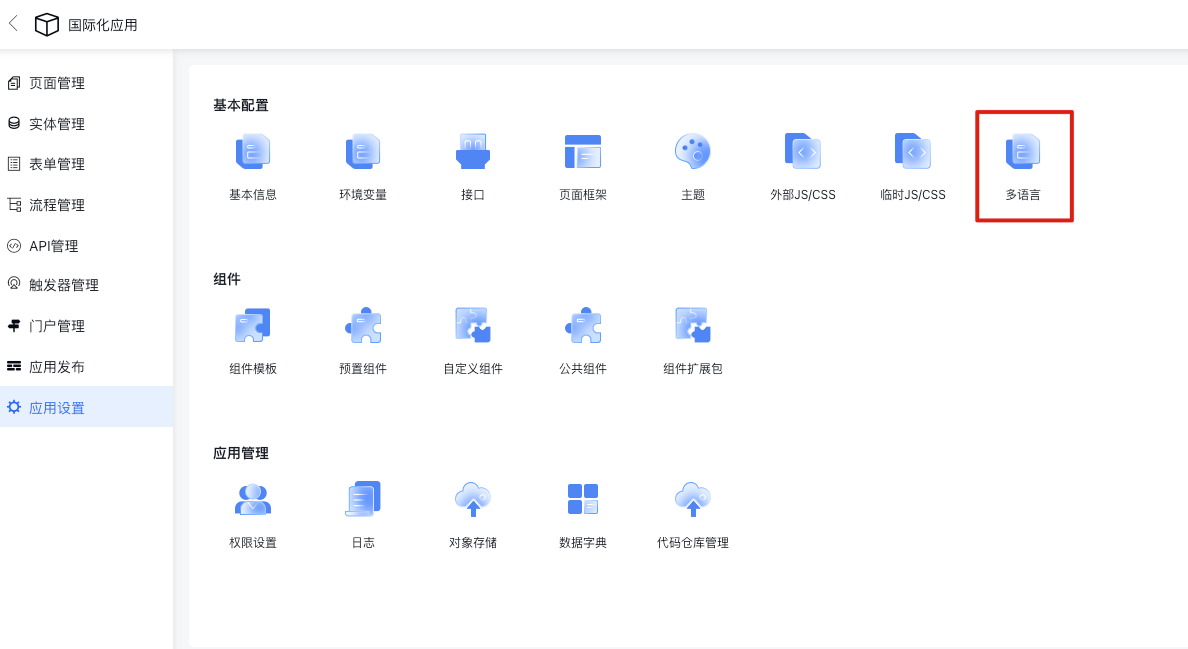Go back using the top-left arrow
1188x649 pixels.
[x=13, y=24]
